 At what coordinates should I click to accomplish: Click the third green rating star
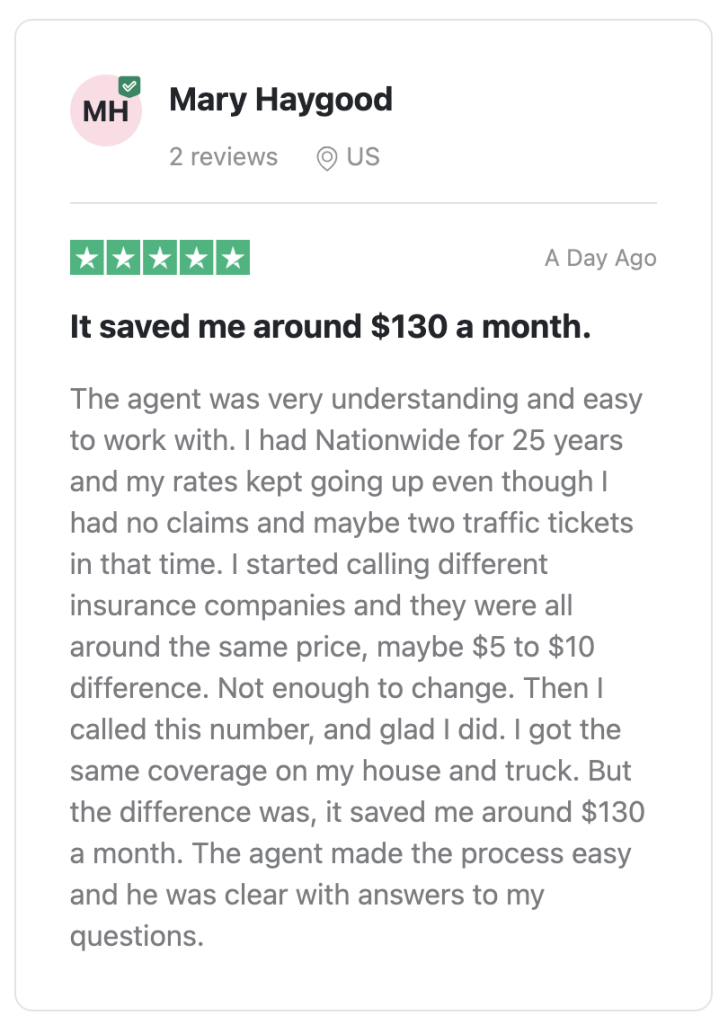click(160, 258)
